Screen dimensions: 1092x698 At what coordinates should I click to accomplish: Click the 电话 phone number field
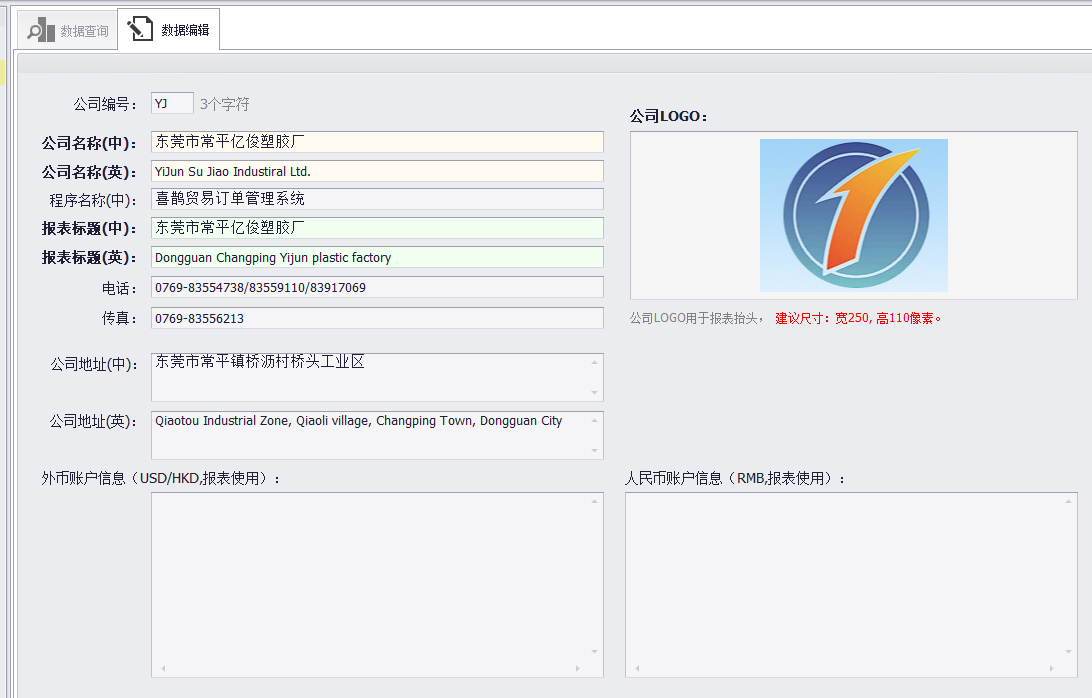click(377, 287)
